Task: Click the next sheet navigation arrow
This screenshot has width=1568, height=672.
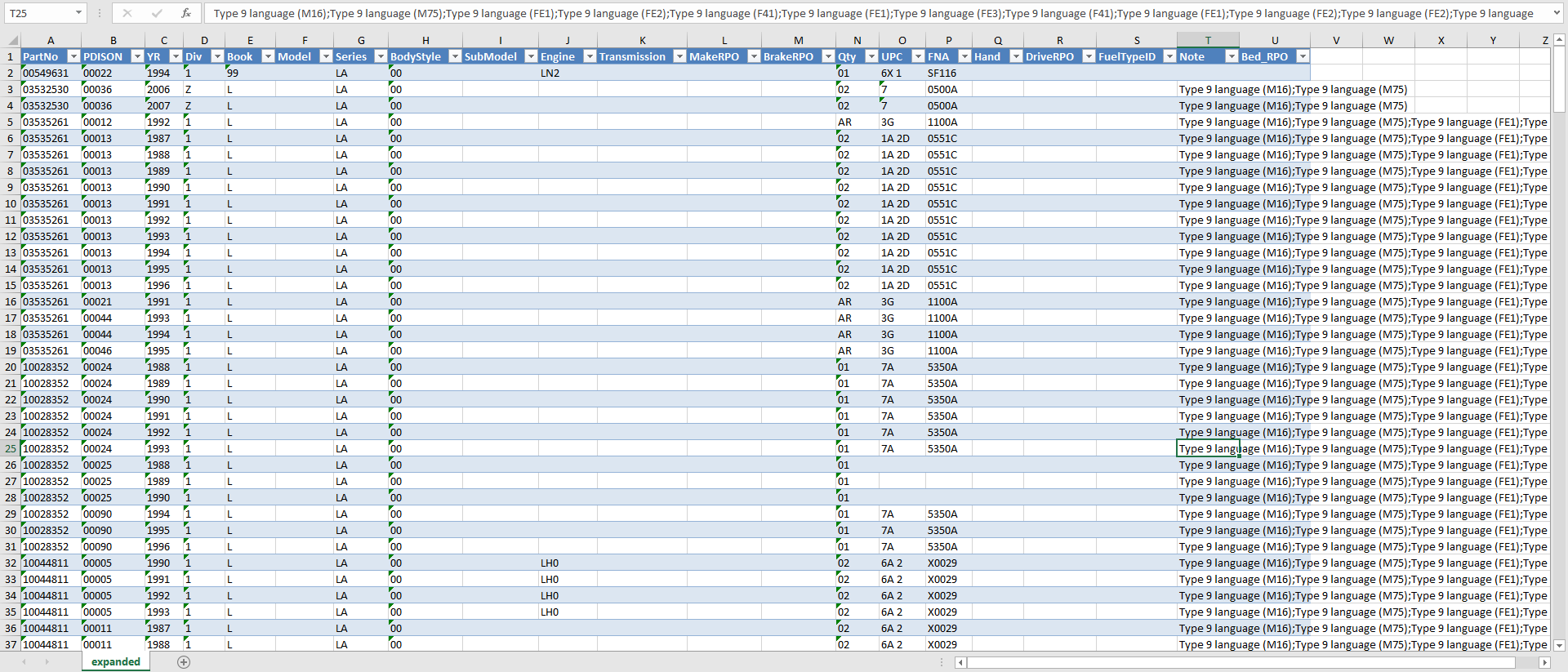Action: (47, 662)
